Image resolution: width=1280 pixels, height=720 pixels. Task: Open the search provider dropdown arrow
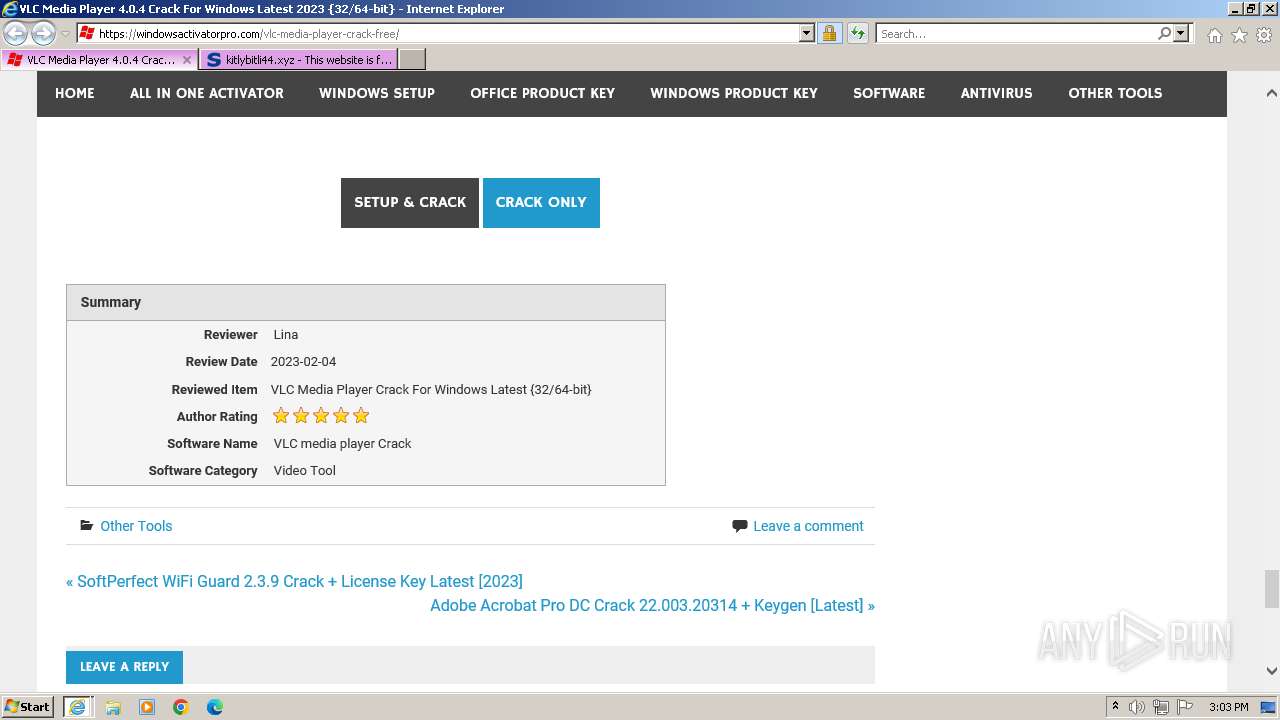tap(1181, 33)
